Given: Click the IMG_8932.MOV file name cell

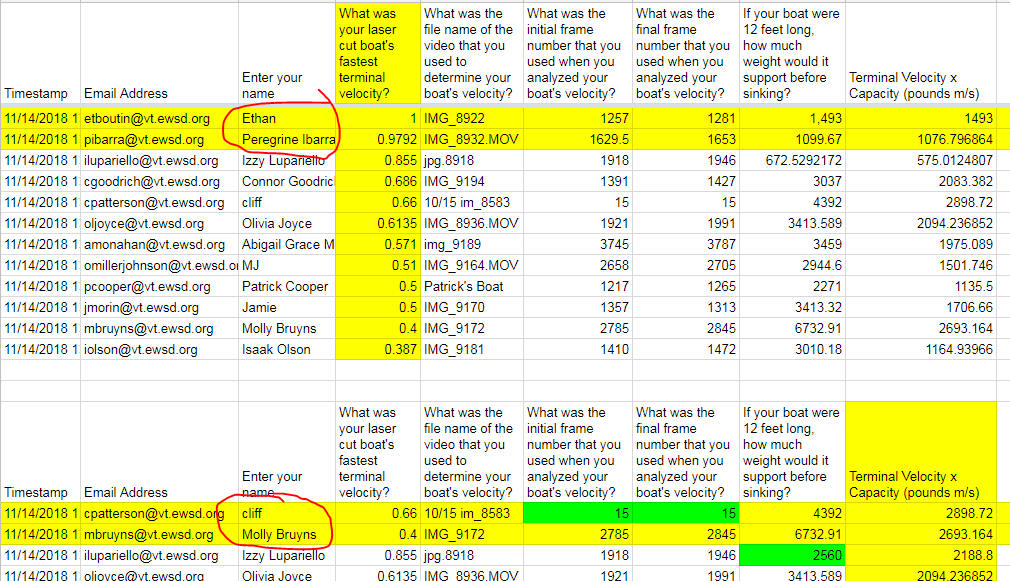Looking at the screenshot, I should click(x=470, y=139).
